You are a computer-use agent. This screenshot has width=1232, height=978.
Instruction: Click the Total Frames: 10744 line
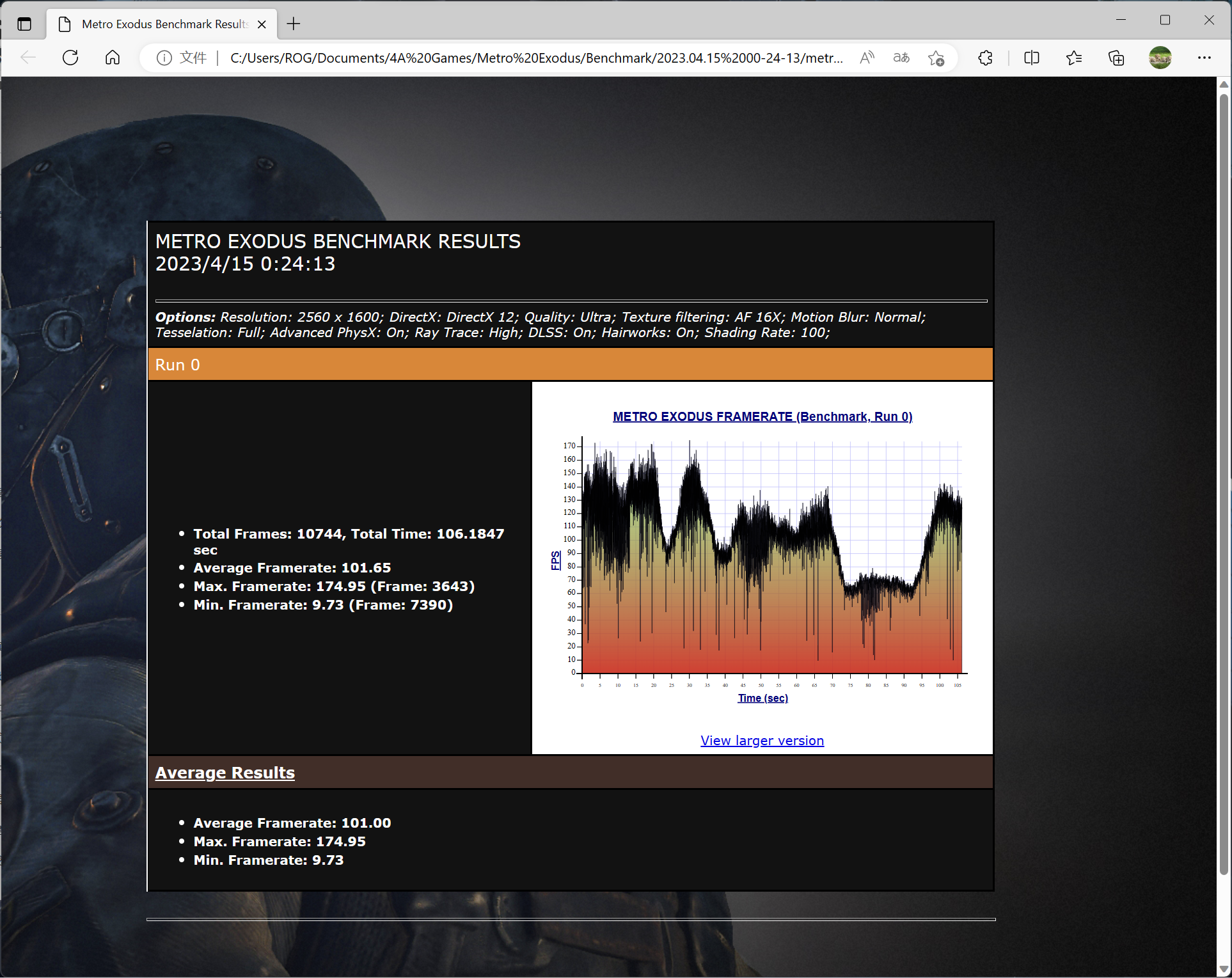(x=349, y=542)
